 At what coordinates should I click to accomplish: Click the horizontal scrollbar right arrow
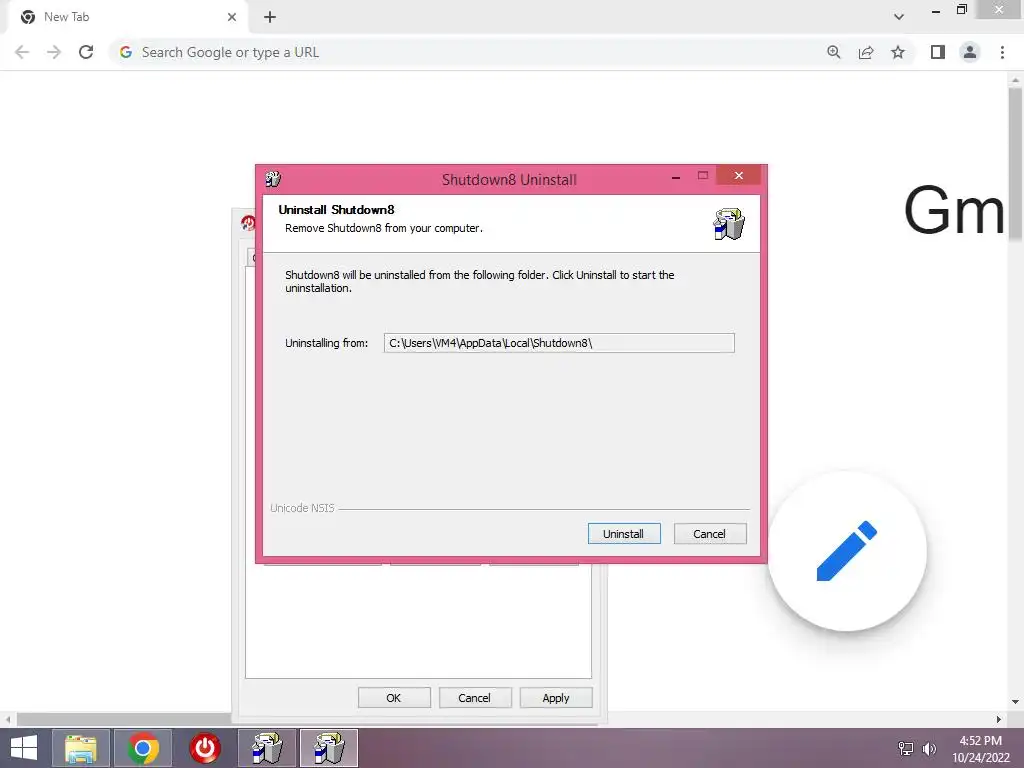click(x=999, y=719)
